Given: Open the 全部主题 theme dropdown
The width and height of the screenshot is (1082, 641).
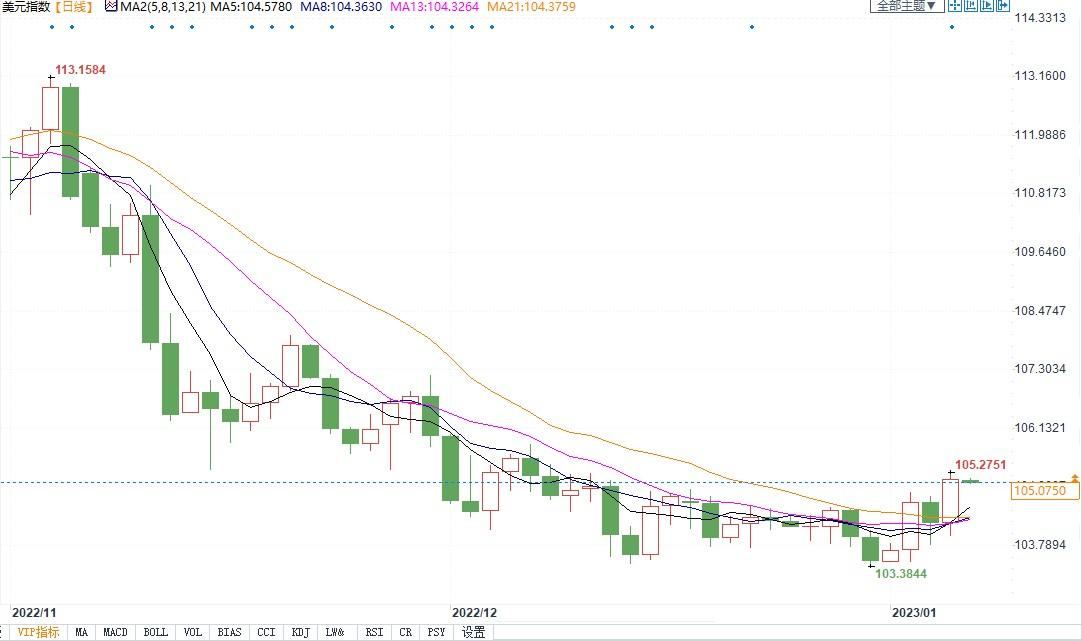Looking at the screenshot, I should 907,6.
